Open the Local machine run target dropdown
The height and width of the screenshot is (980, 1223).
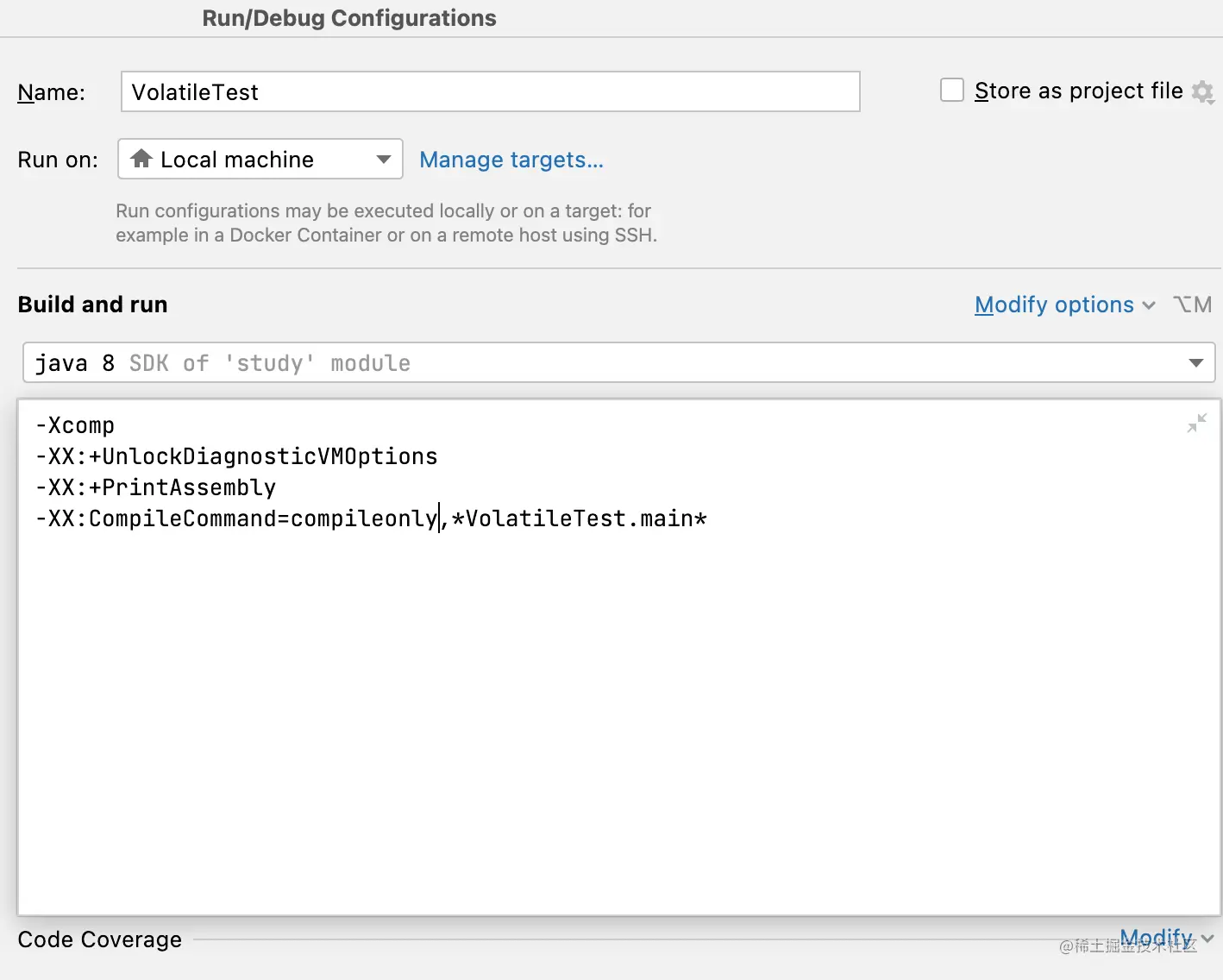pos(260,159)
